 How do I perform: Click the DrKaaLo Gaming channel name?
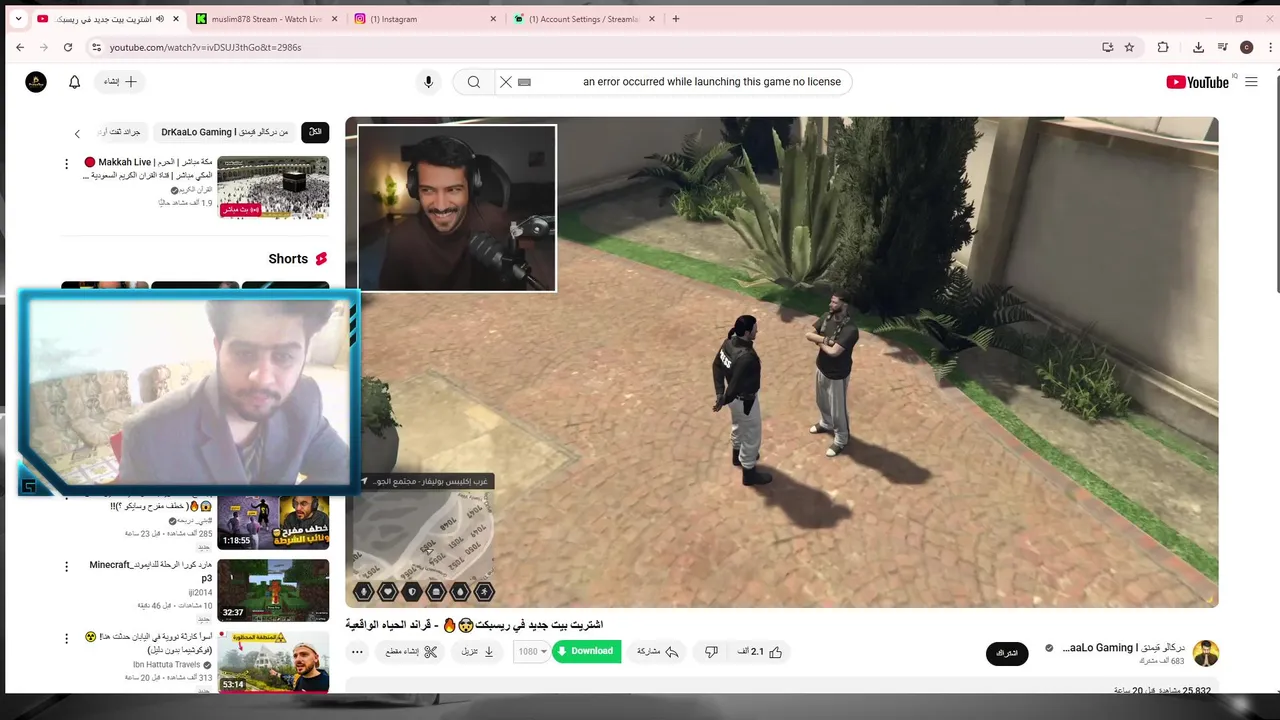pos(1123,648)
